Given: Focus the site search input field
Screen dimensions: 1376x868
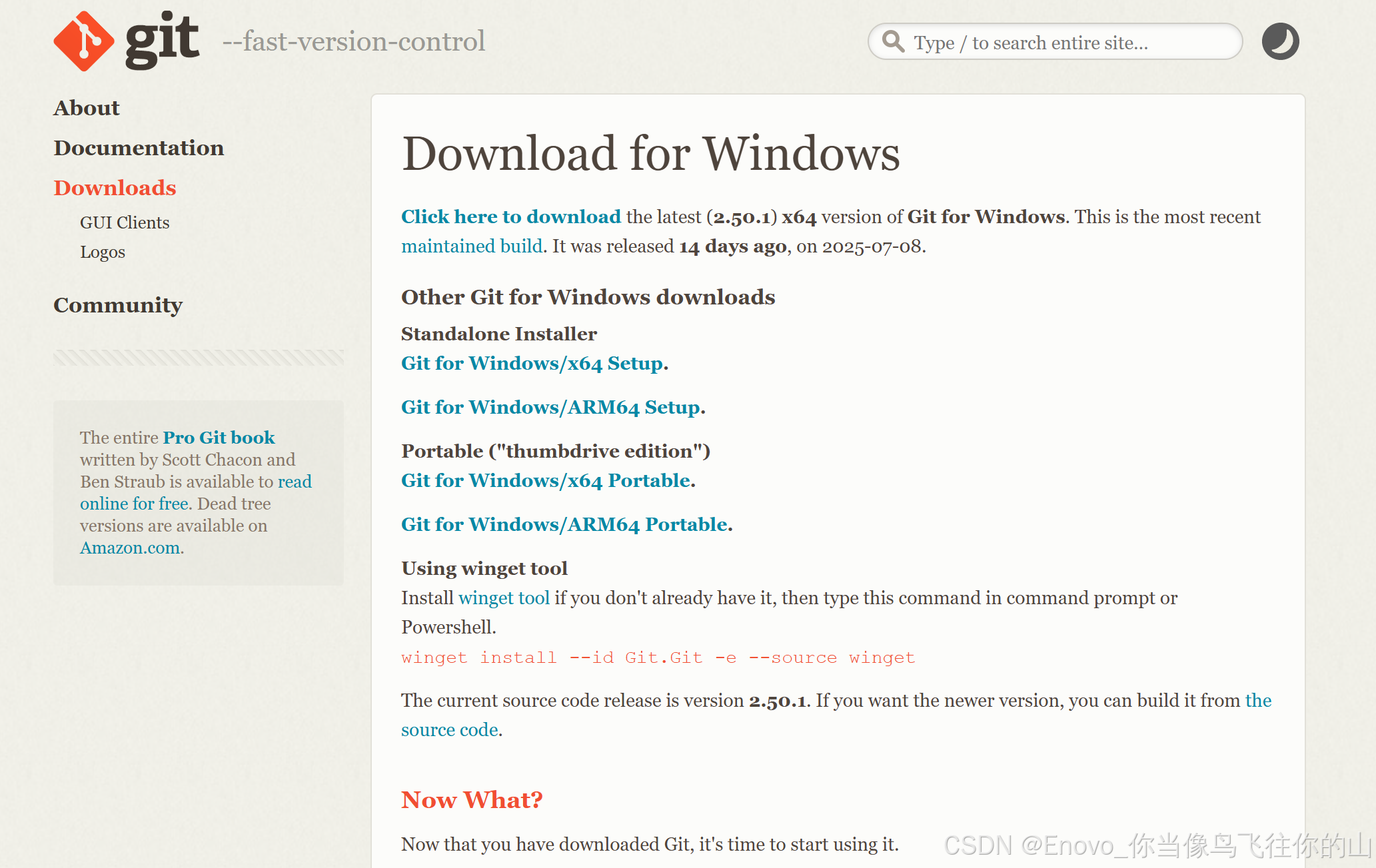Looking at the screenshot, I should [x=1055, y=42].
